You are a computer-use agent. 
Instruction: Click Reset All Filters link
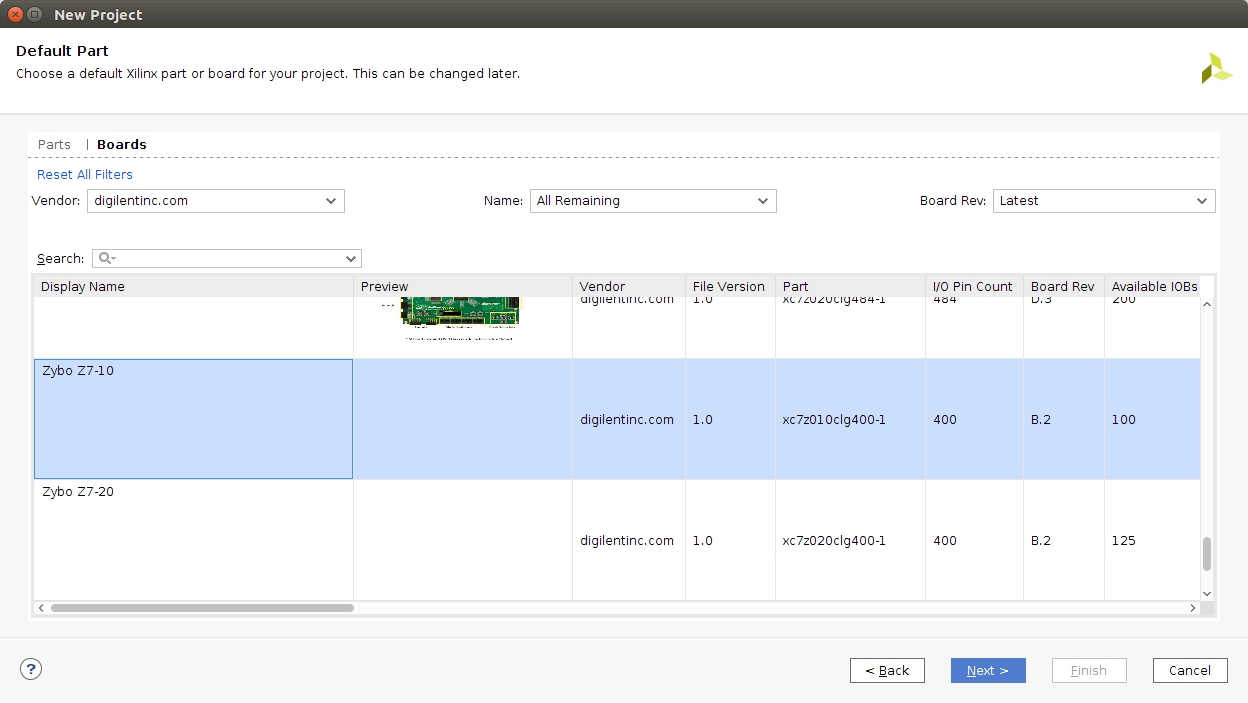pos(85,175)
